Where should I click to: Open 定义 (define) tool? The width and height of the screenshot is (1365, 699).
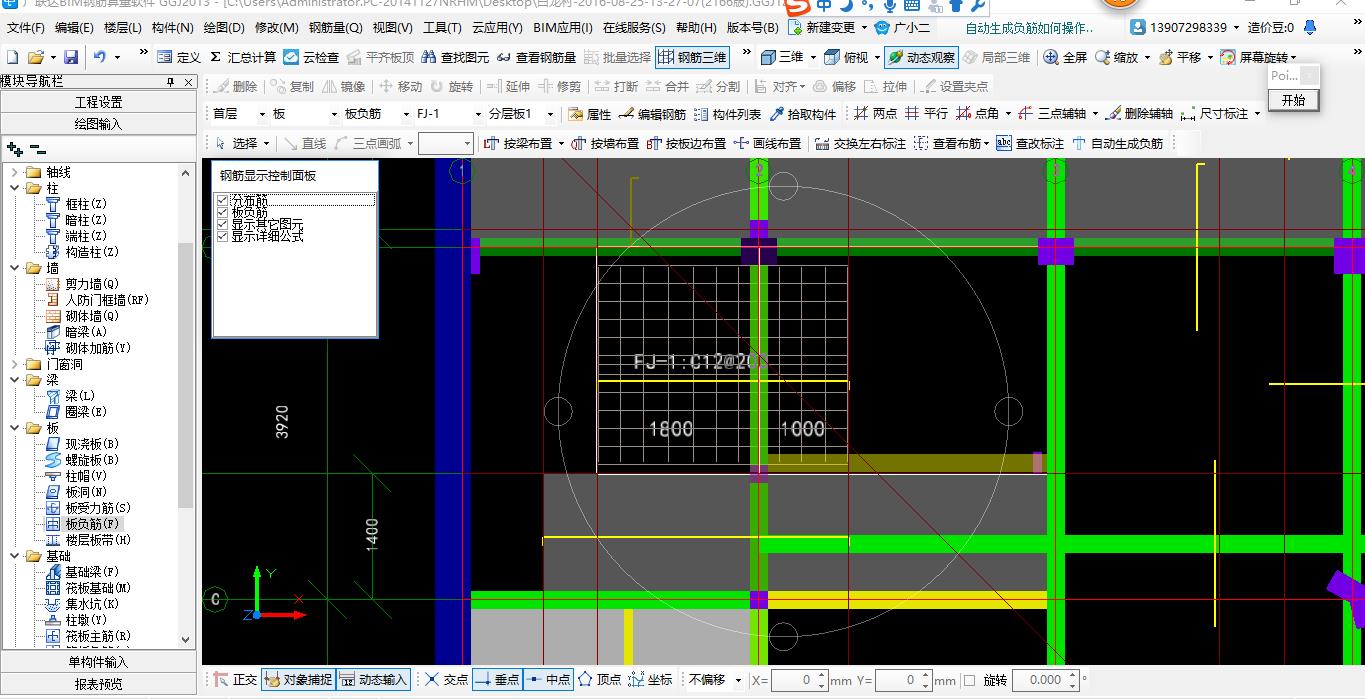[179, 57]
